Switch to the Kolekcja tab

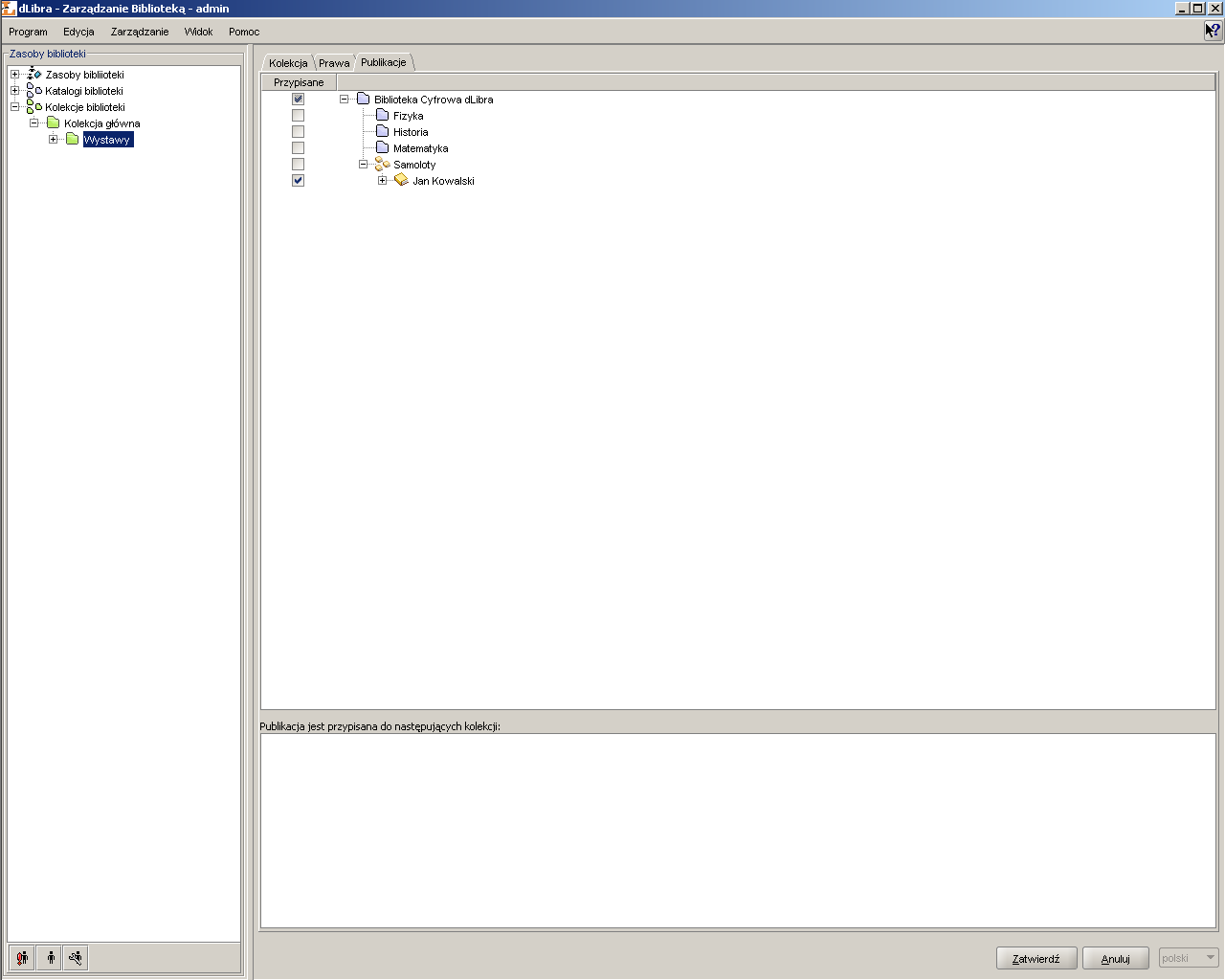pos(288,63)
